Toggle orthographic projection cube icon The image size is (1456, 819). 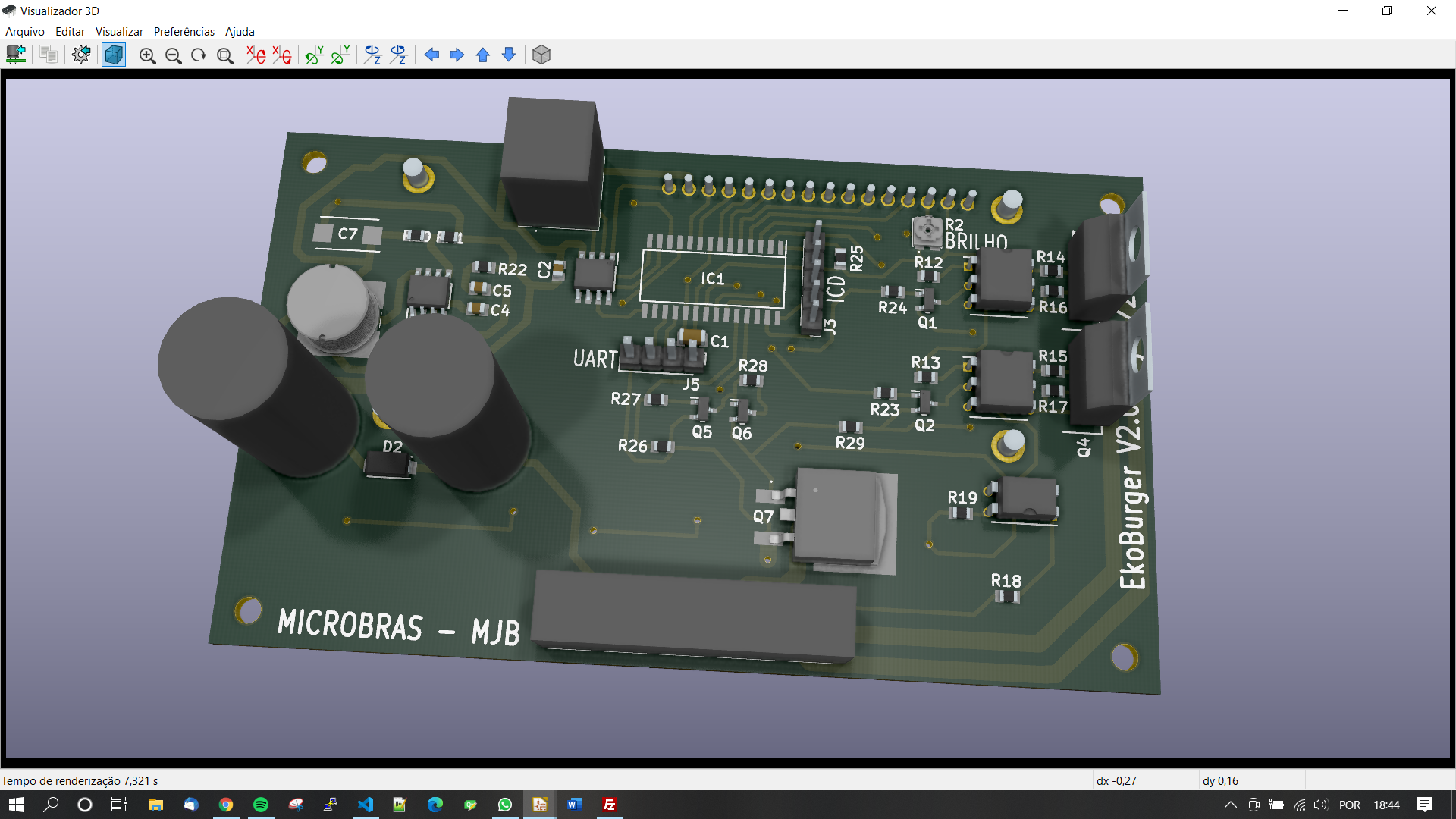coord(541,55)
